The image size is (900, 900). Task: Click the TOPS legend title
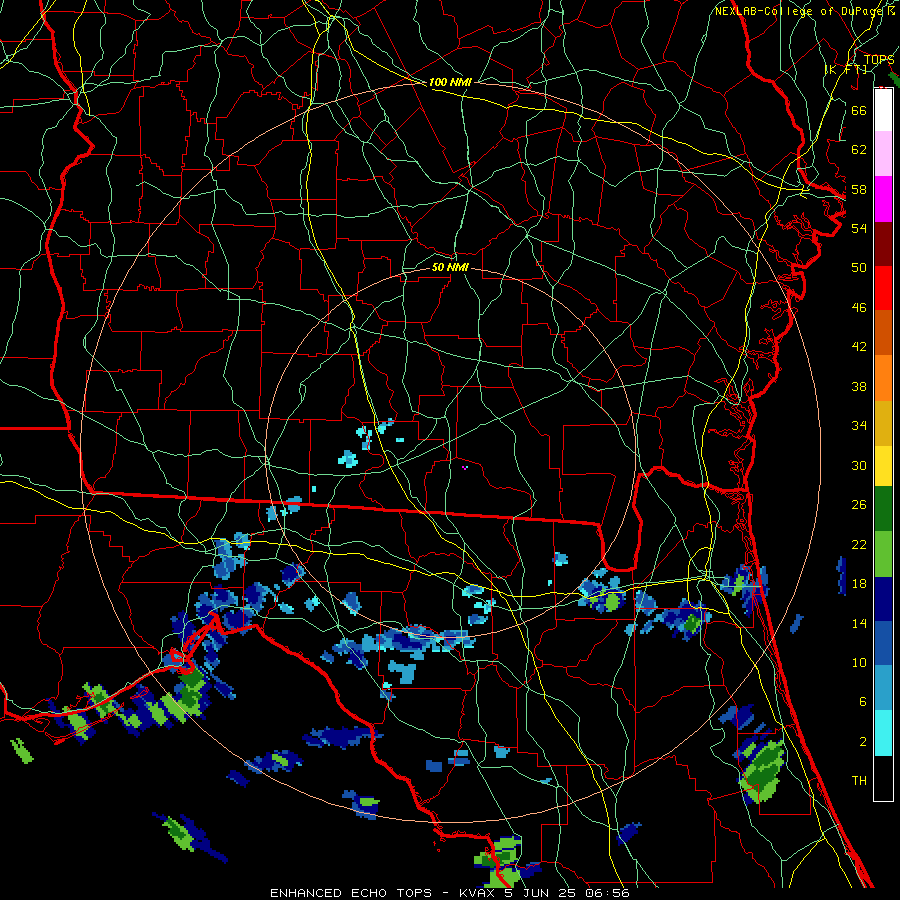(879, 60)
